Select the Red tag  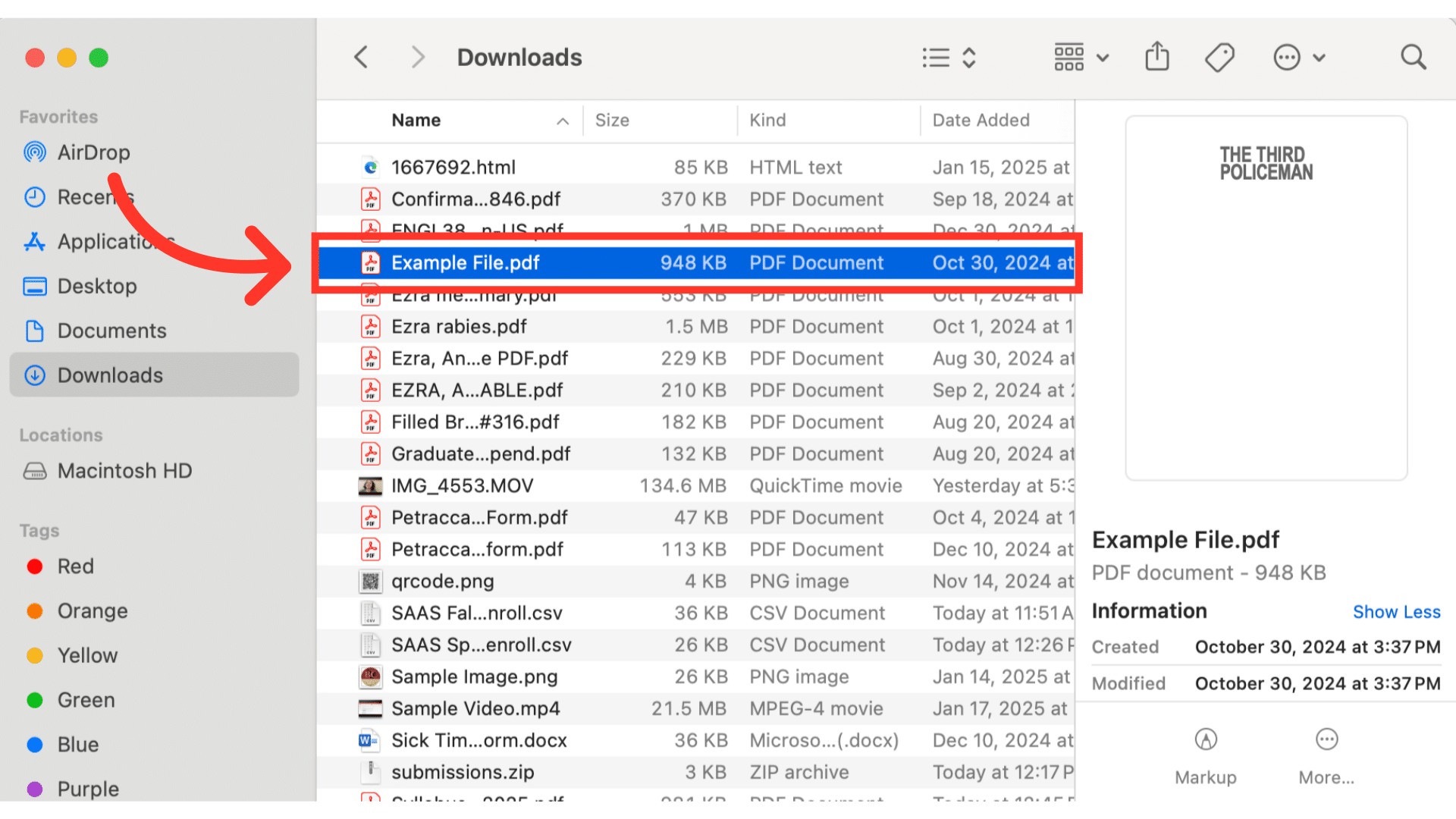pyautogui.click(x=155, y=566)
